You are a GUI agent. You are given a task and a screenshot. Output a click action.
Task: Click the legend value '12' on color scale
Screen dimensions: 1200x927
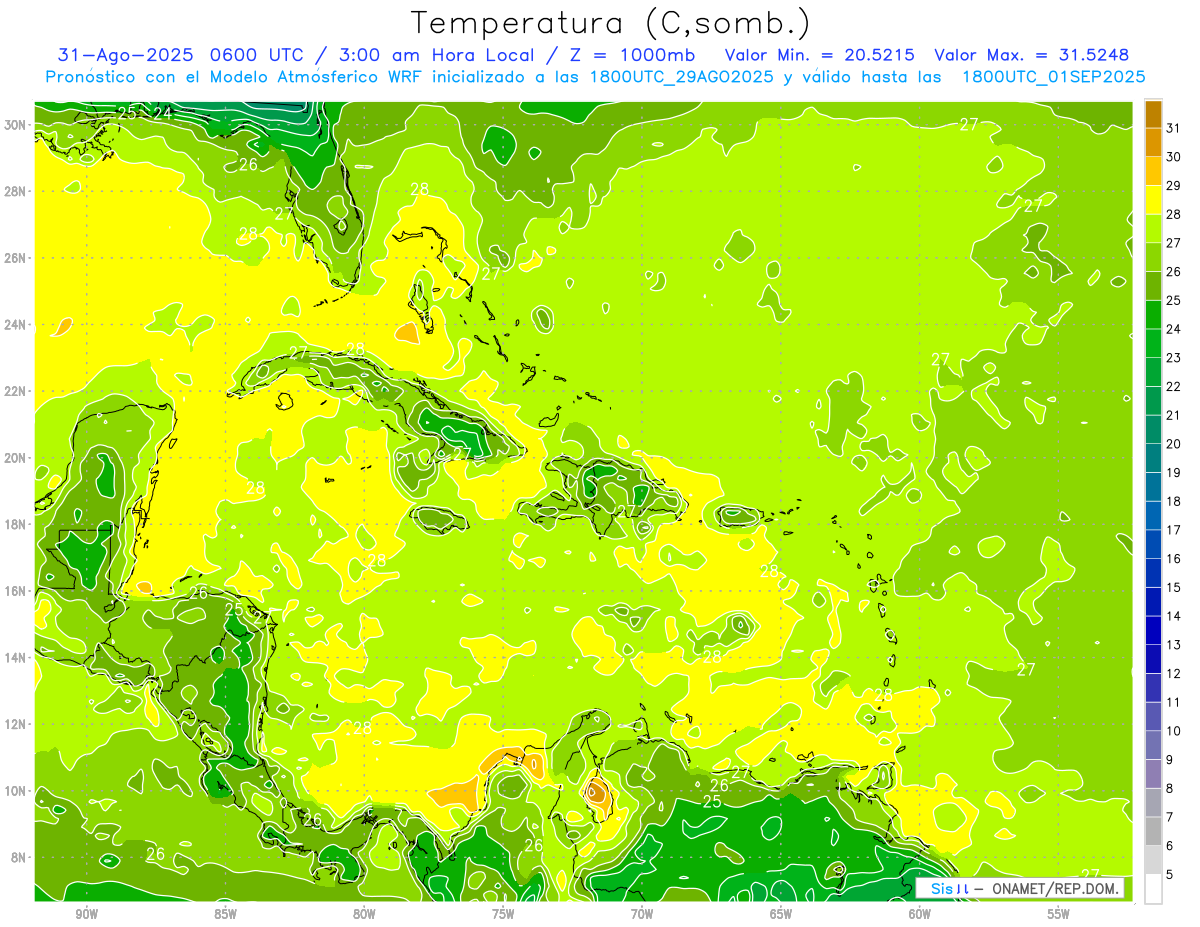tap(1174, 673)
